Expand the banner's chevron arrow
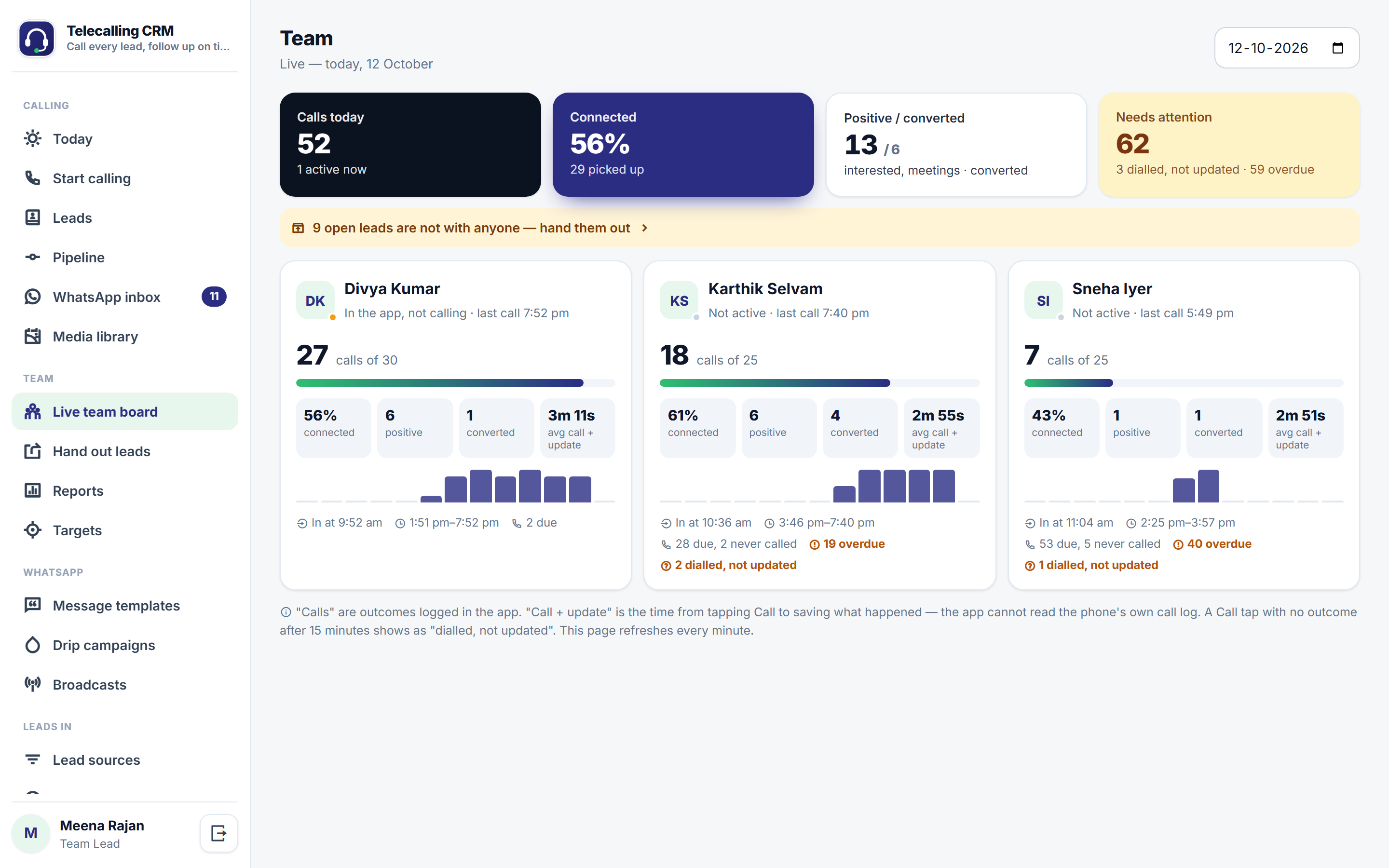 coord(644,228)
